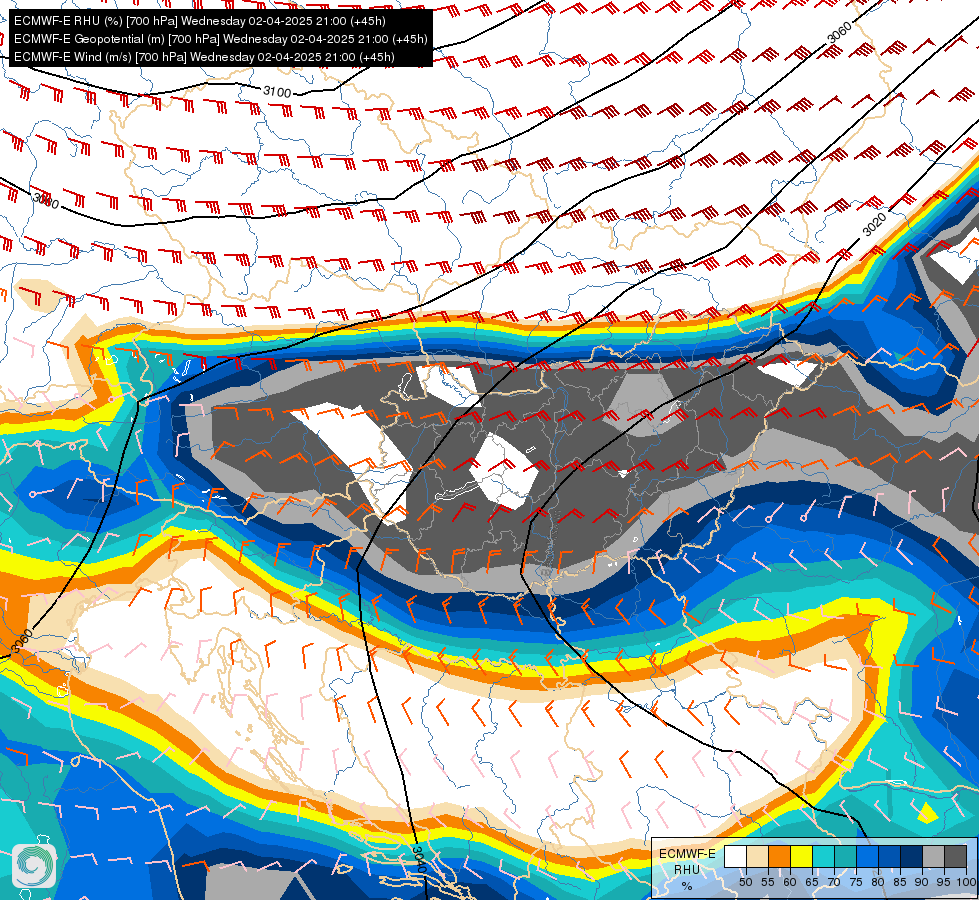This screenshot has height=900, width=979.
Task: Click the legend tick value 95
Action: pos(943,882)
